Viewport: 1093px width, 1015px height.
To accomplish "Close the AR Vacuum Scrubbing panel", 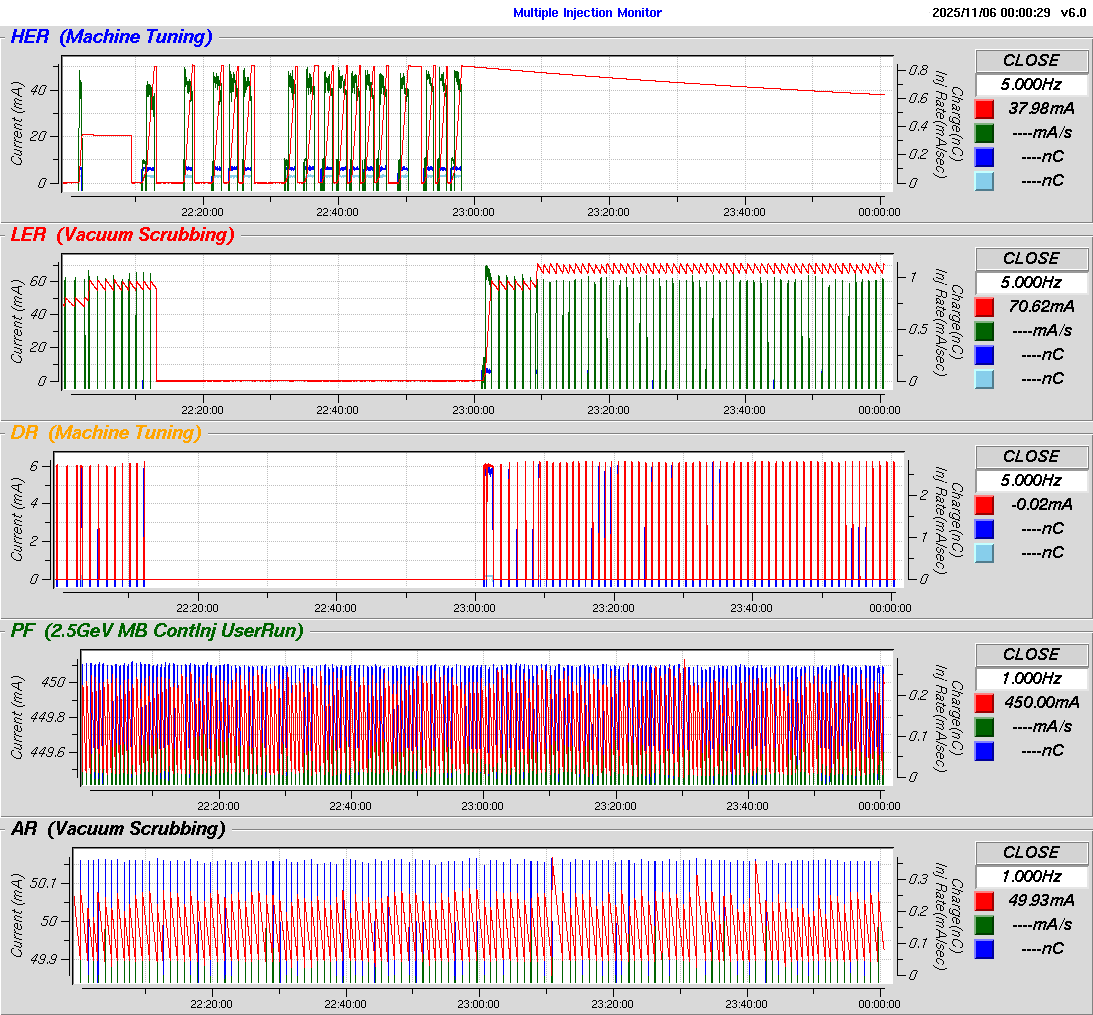I will 1031,852.
